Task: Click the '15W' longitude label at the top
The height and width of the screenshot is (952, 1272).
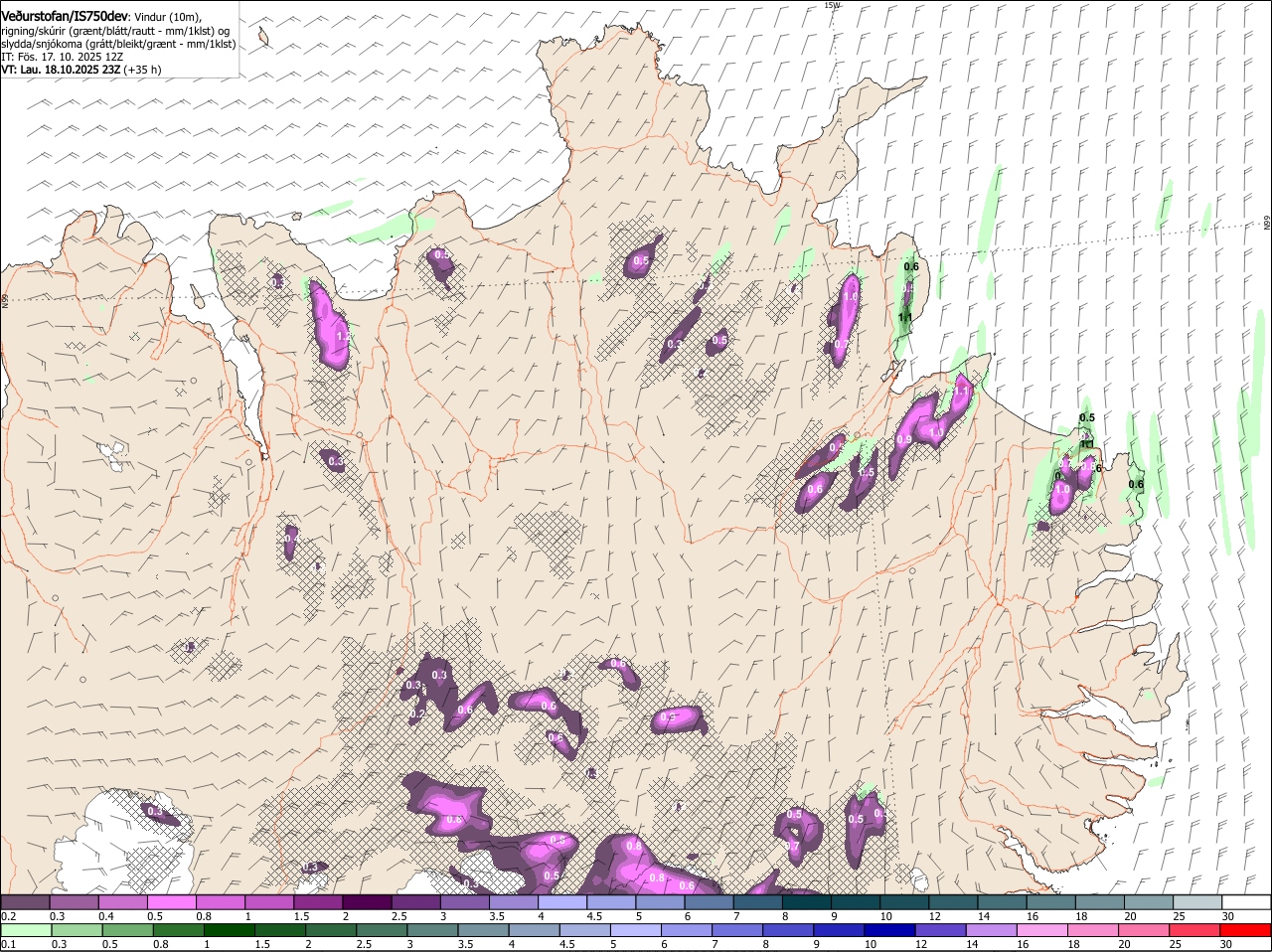Action: 832,5
